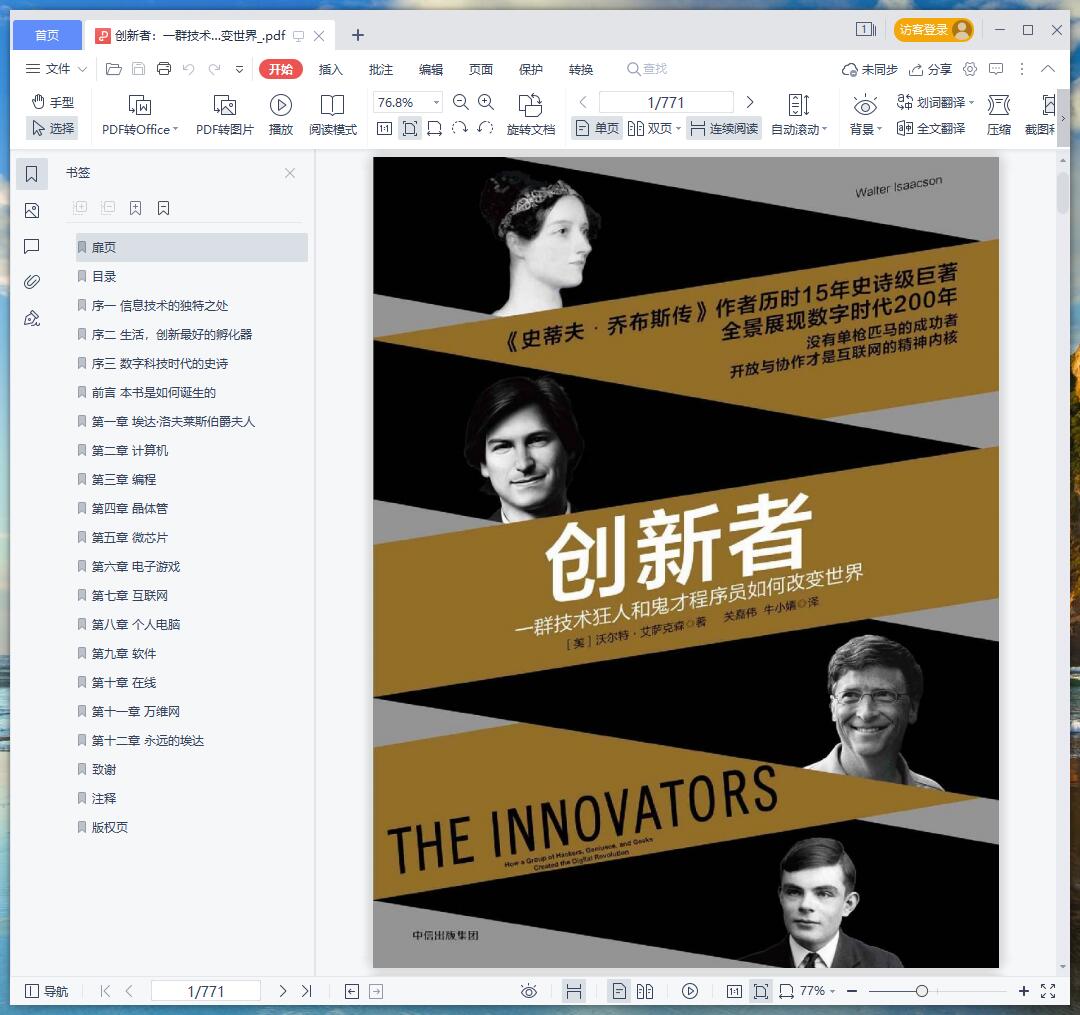Close the 书签 bookmarks panel
This screenshot has height=1015, width=1080.
coord(290,173)
